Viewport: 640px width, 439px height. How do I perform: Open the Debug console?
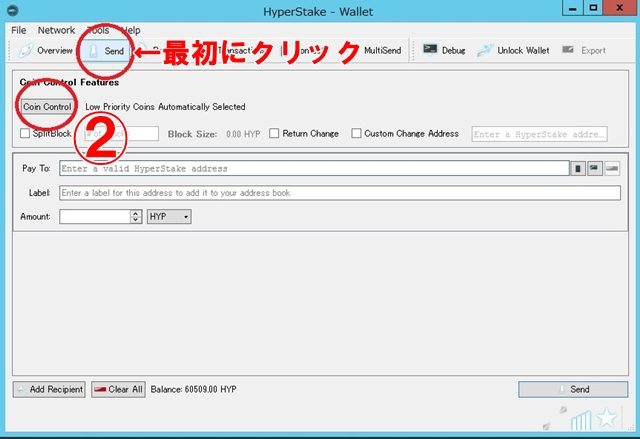tap(444, 51)
